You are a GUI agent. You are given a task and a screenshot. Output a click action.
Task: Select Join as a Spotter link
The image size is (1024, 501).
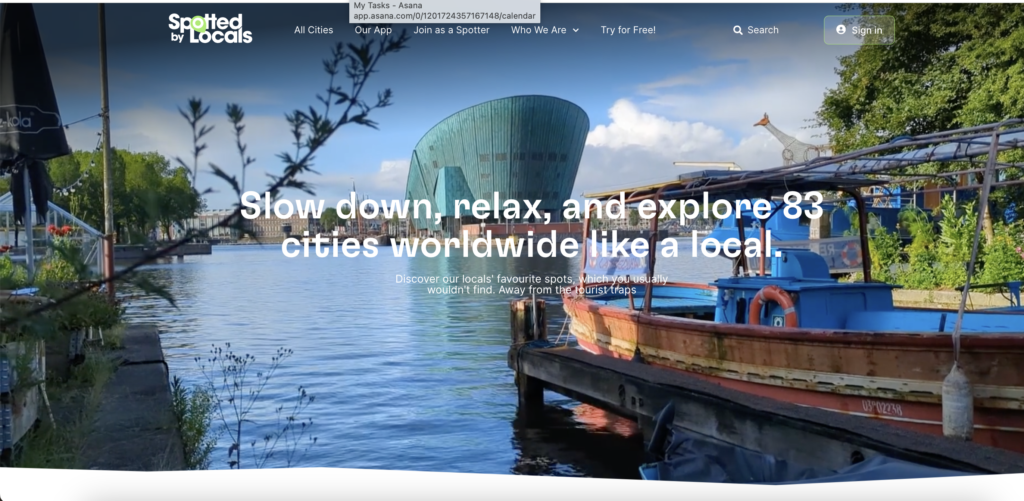coord(451,30)
